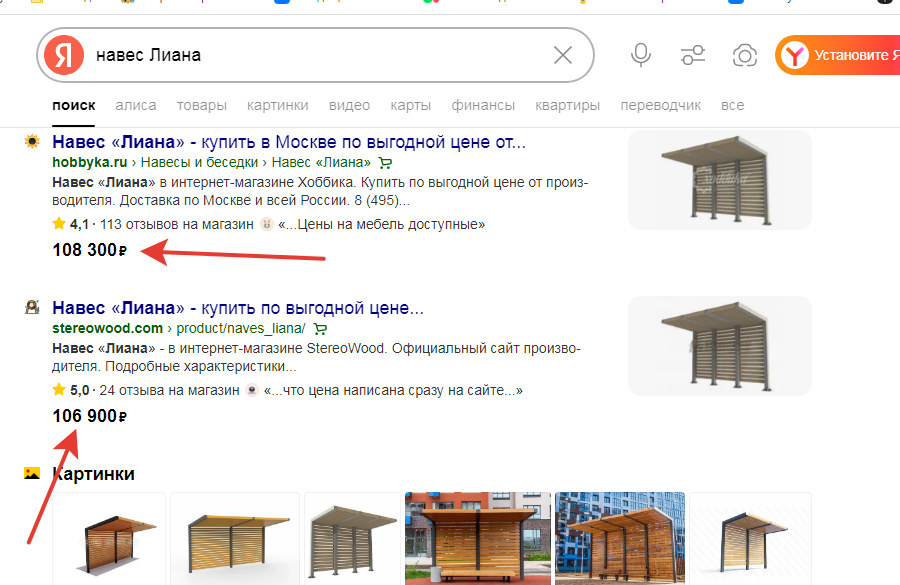
Task: Open the Навесы и беседки breadcrumb
Action: point(199,162)
